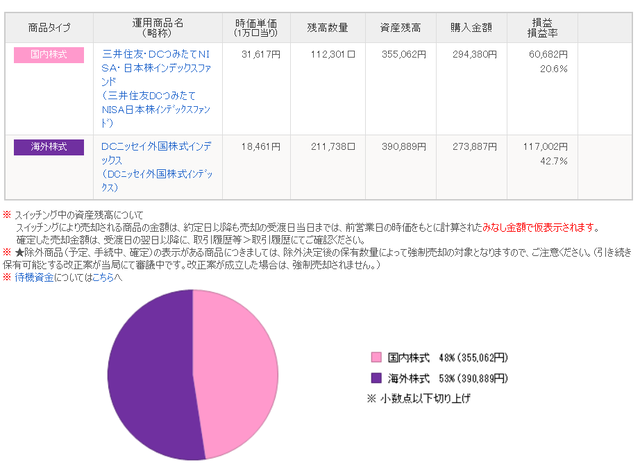Select the 117,002円 profit value
This screenshot has width=640, height=469.
545,147
